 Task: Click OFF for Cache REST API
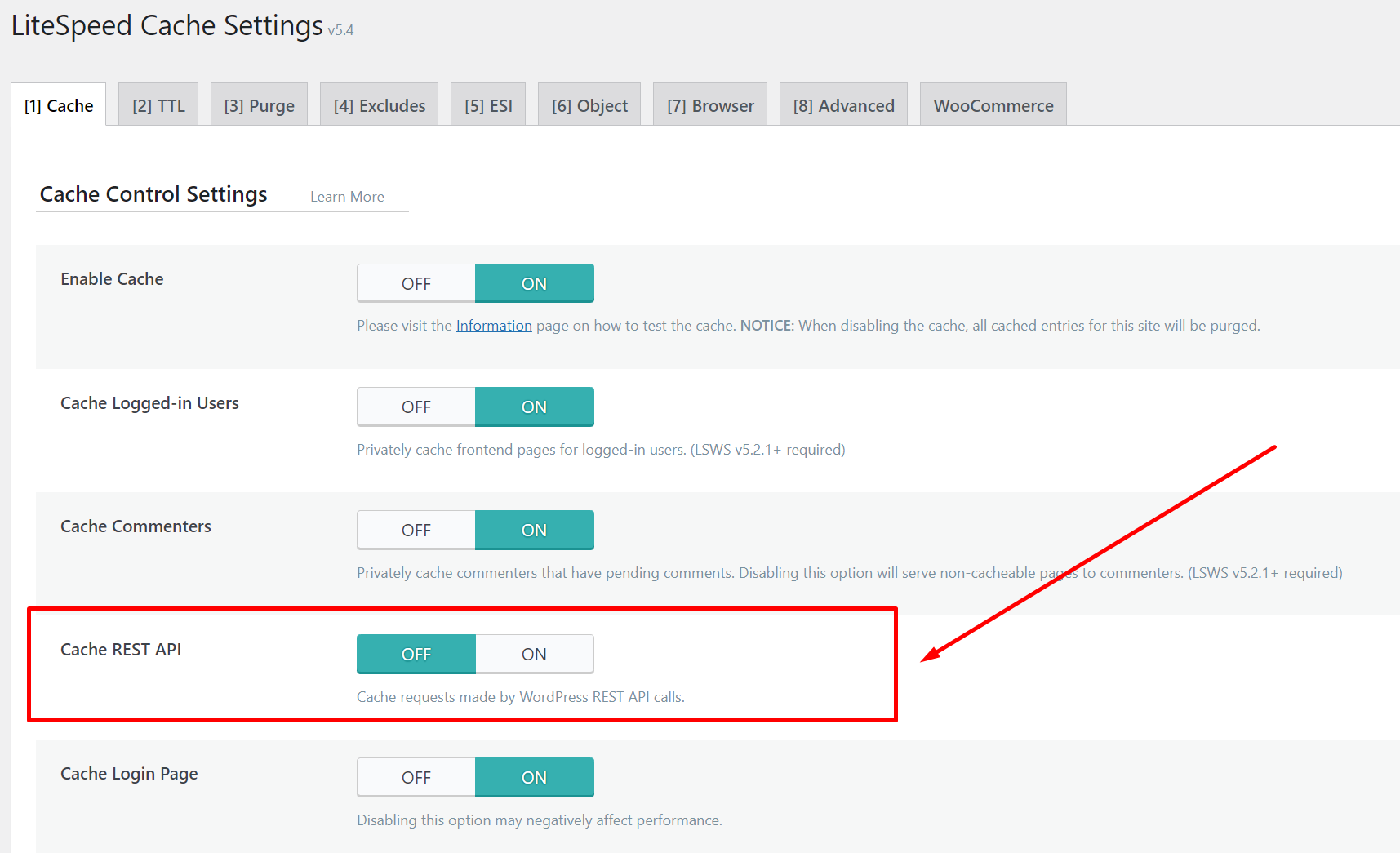click(x=416, y=654)
